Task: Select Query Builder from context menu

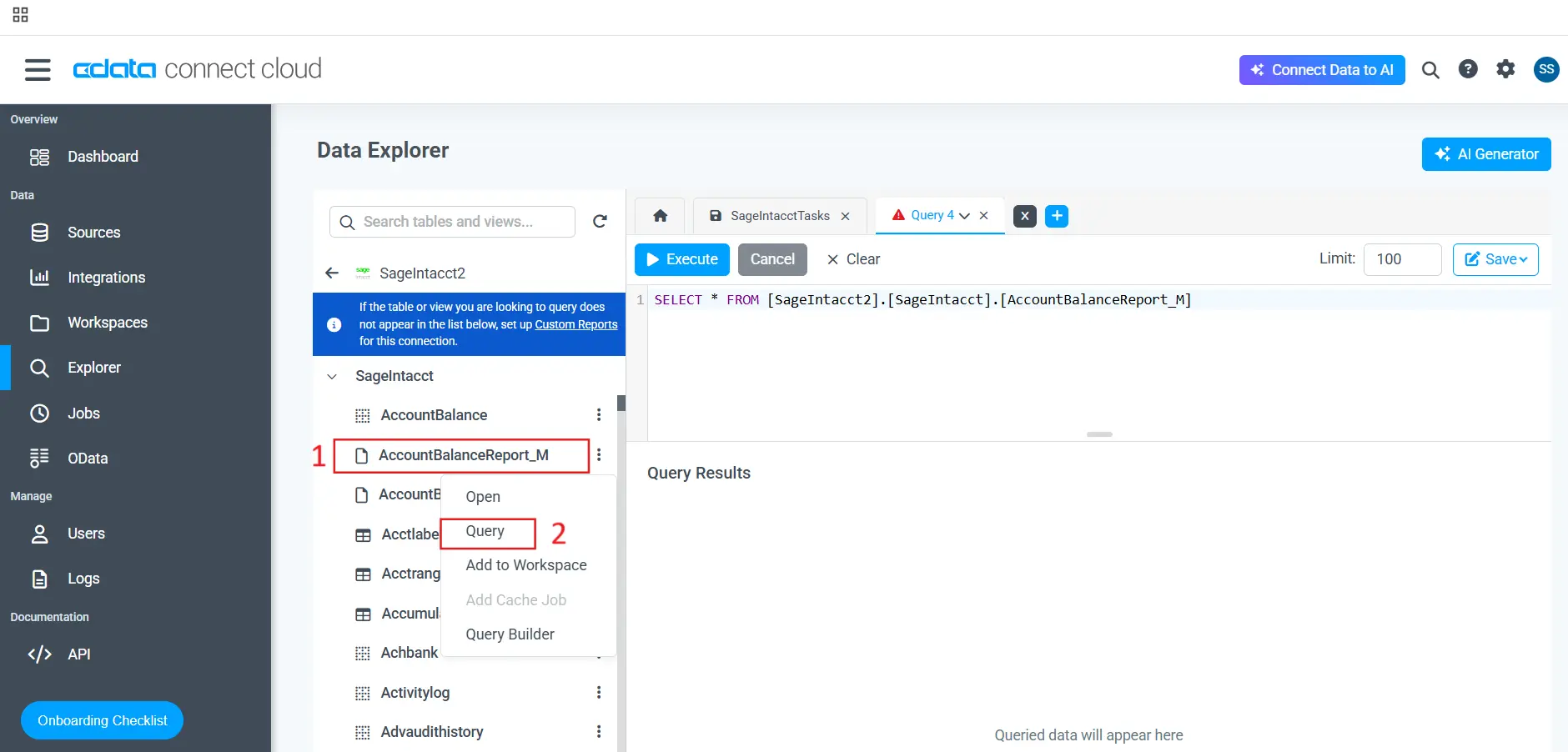Action: [x=510, y=634]
